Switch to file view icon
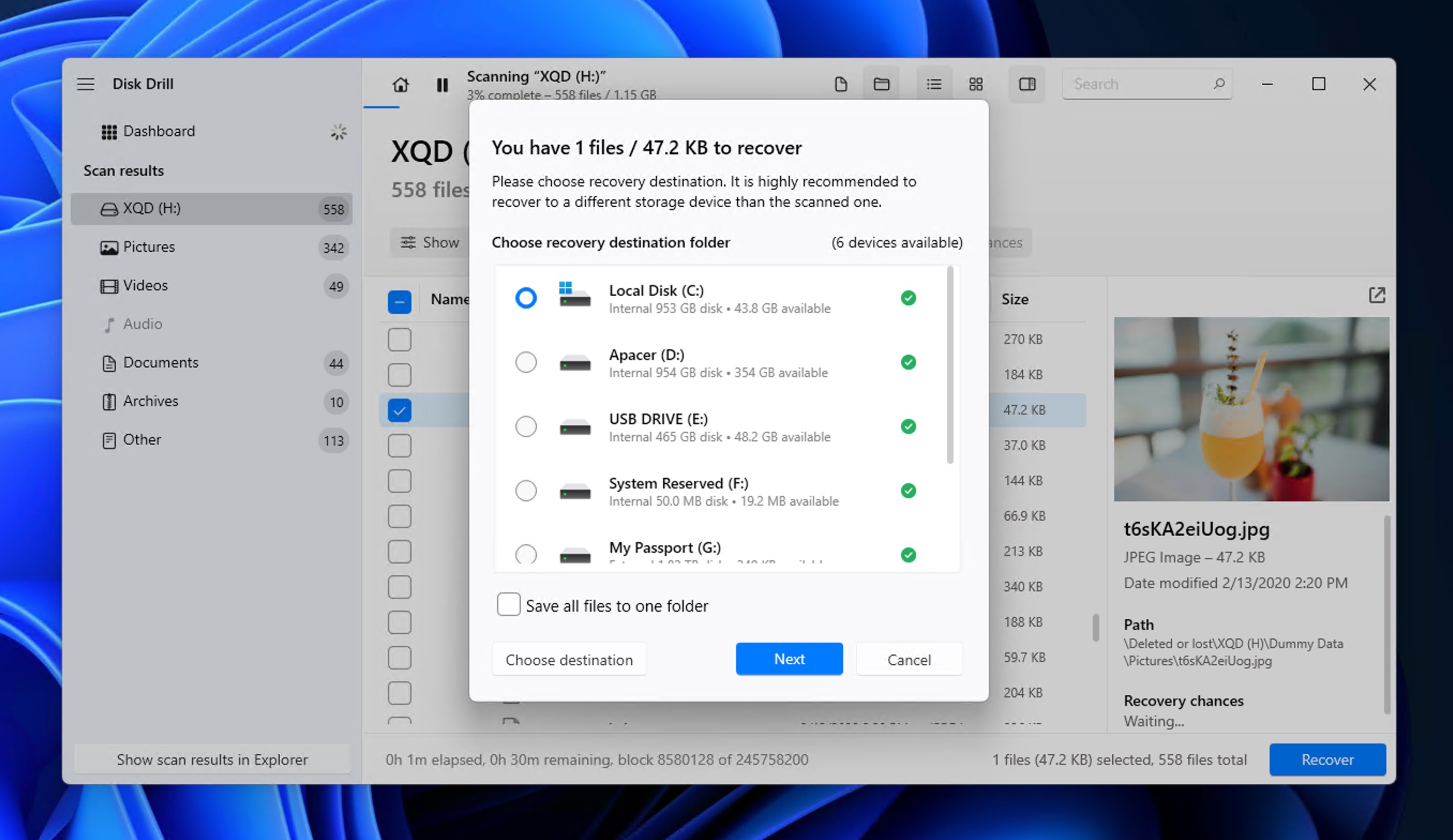The height and width of the screenshot is (840, 1453). (x=840, y=84)
